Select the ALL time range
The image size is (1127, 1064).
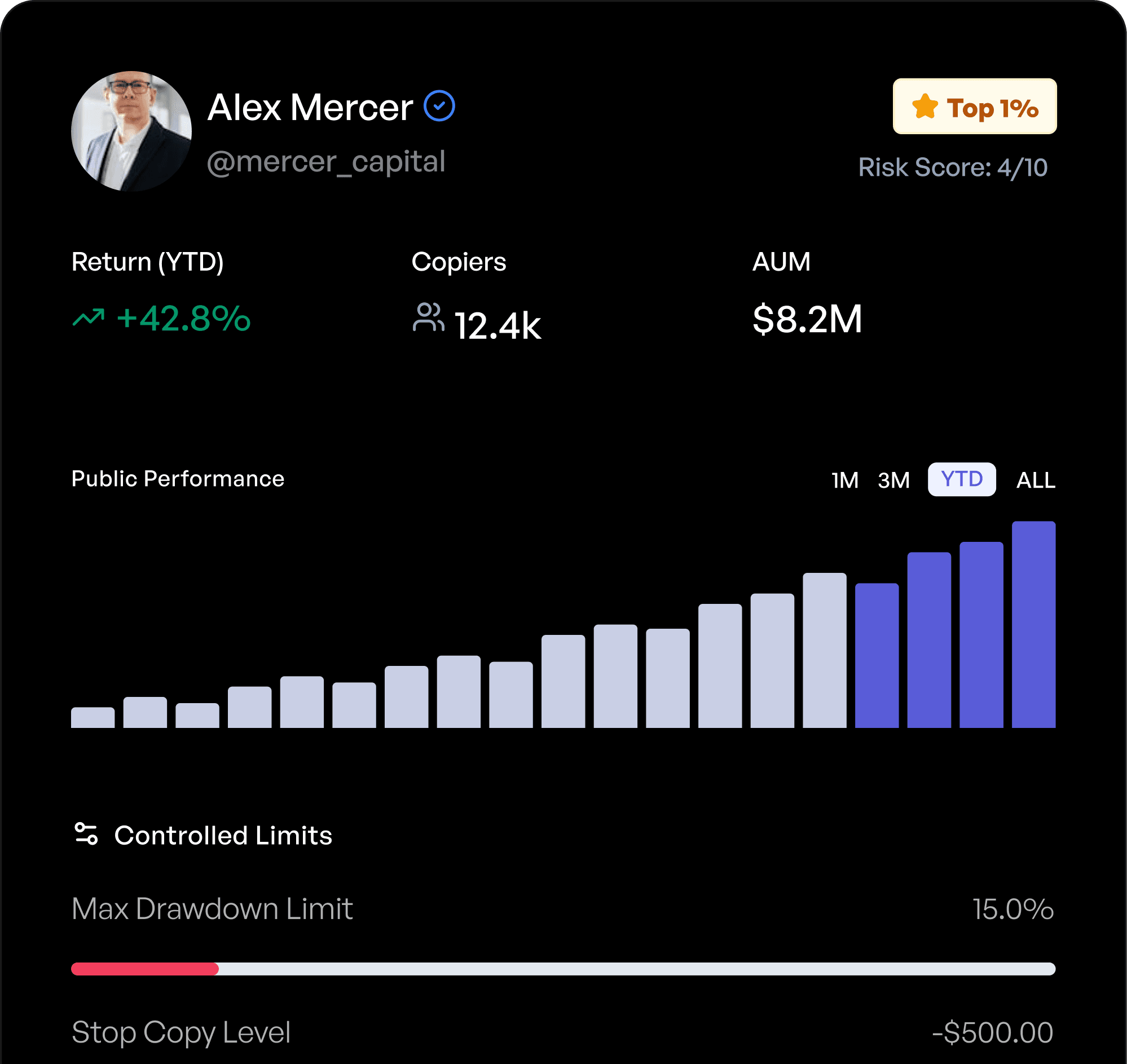click(1036, 480)
